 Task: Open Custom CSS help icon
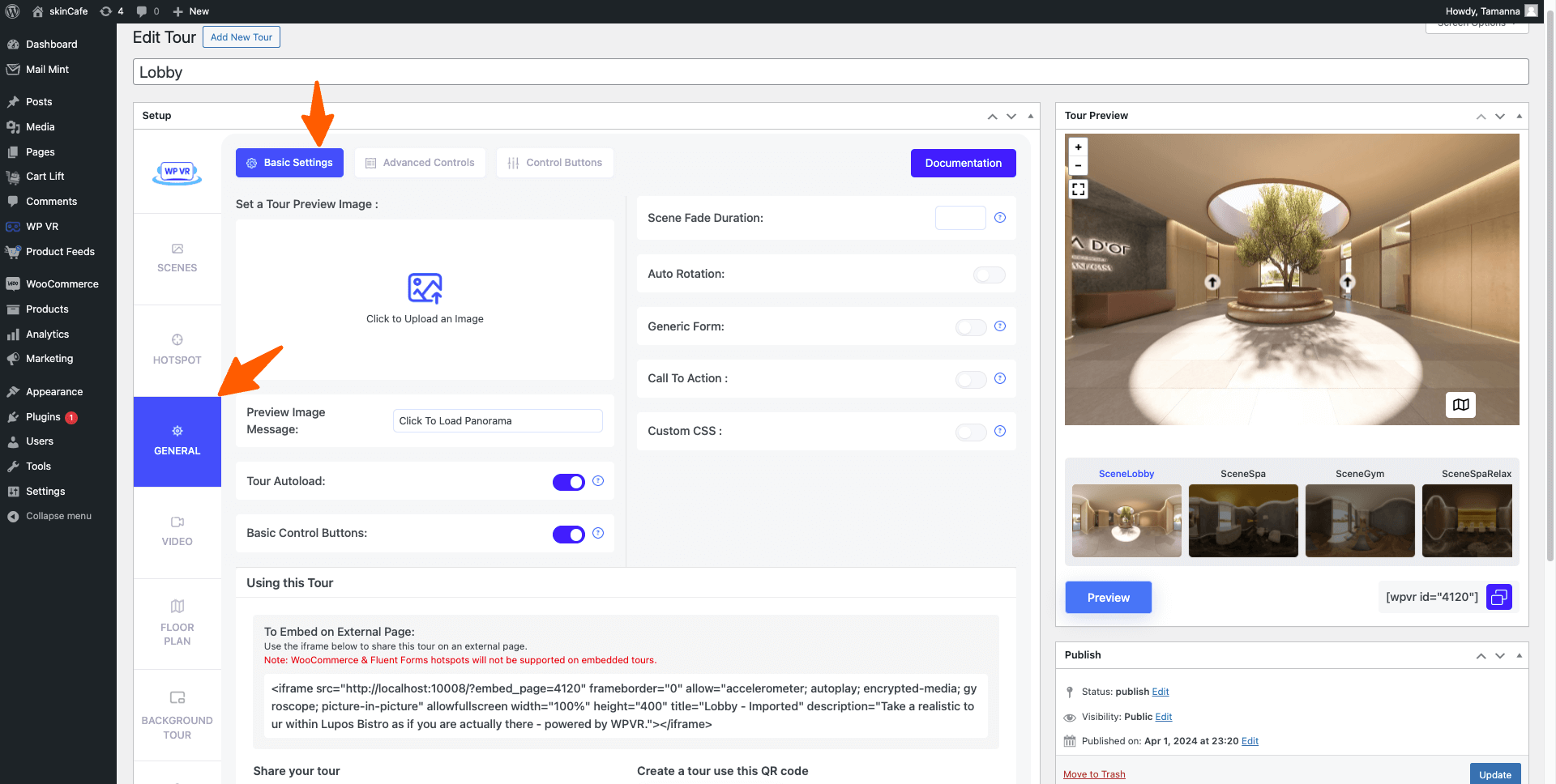(1000, 431)
